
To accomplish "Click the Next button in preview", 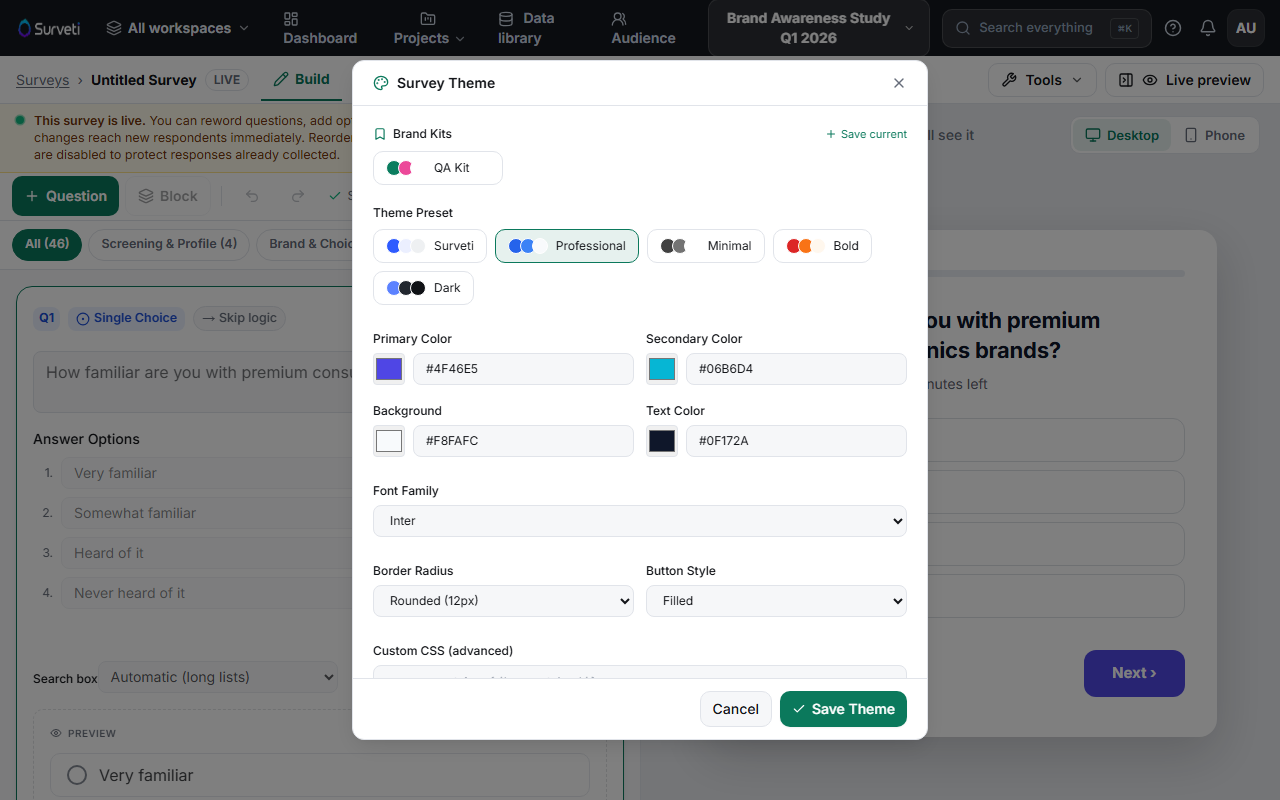I will click(x=1134, y=673).
